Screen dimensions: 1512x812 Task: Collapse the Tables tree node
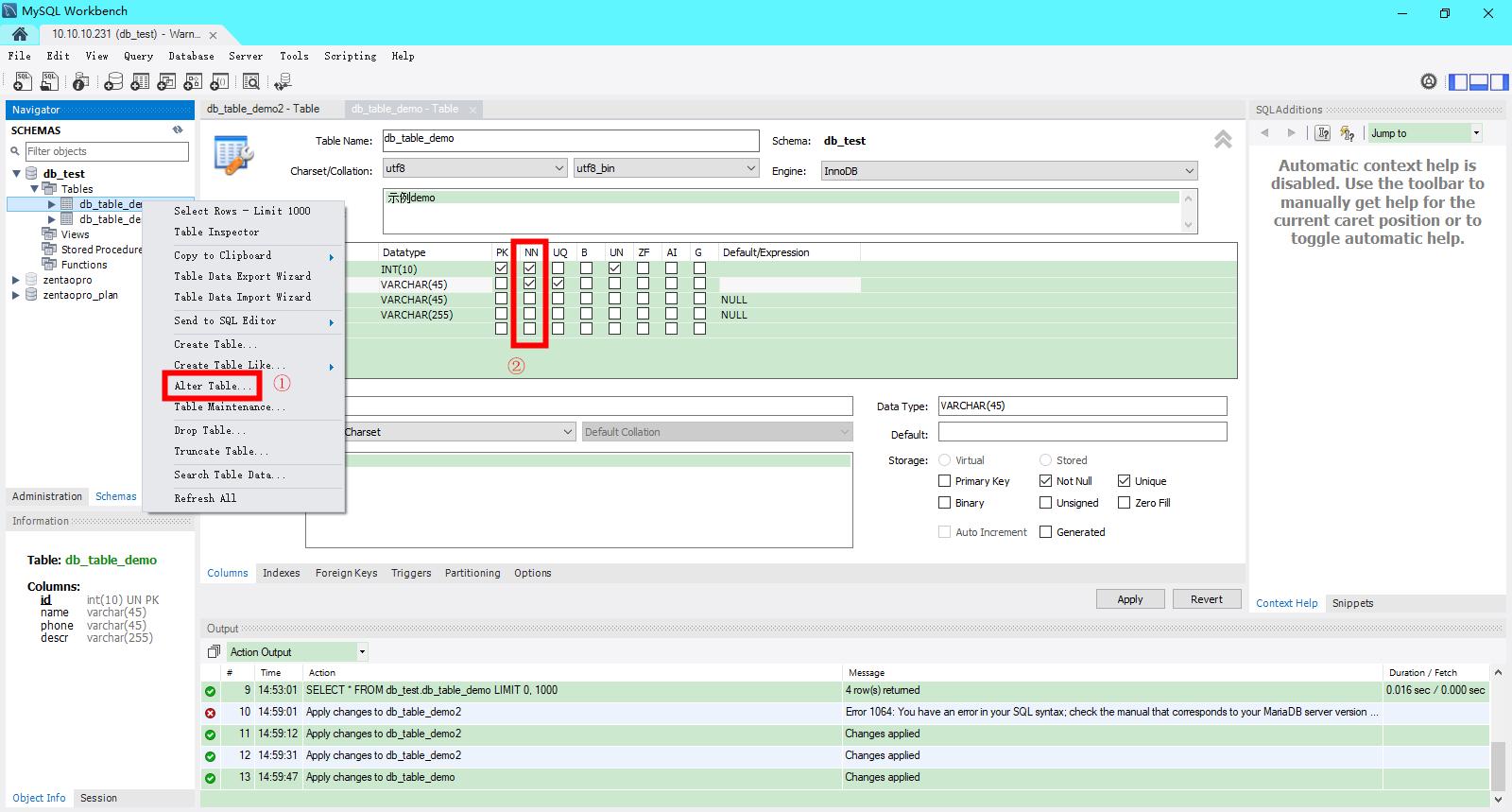pos(35,189)
